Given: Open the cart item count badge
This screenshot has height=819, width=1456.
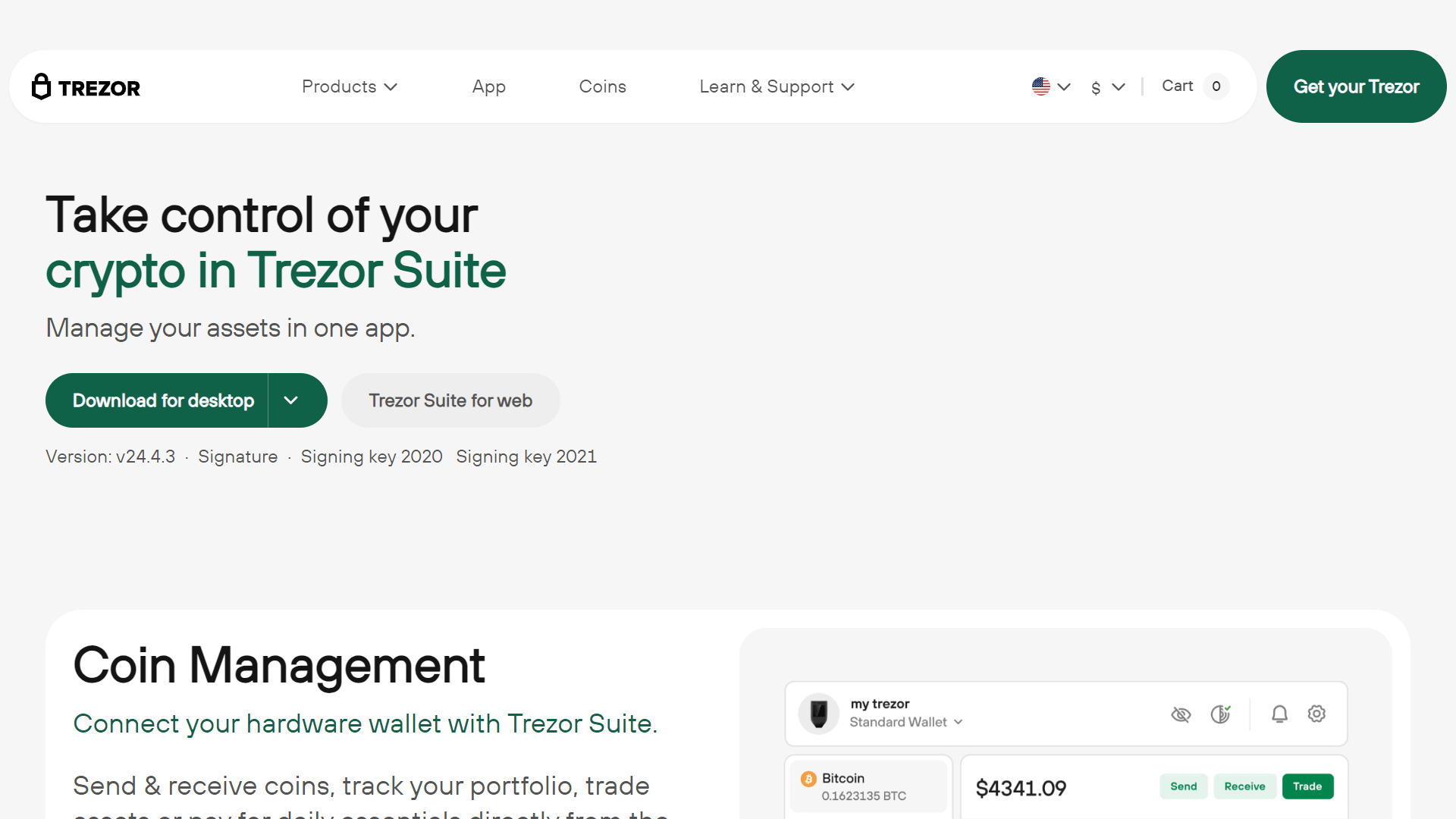Looking at the screenshot, I should tap(1216, 86).
